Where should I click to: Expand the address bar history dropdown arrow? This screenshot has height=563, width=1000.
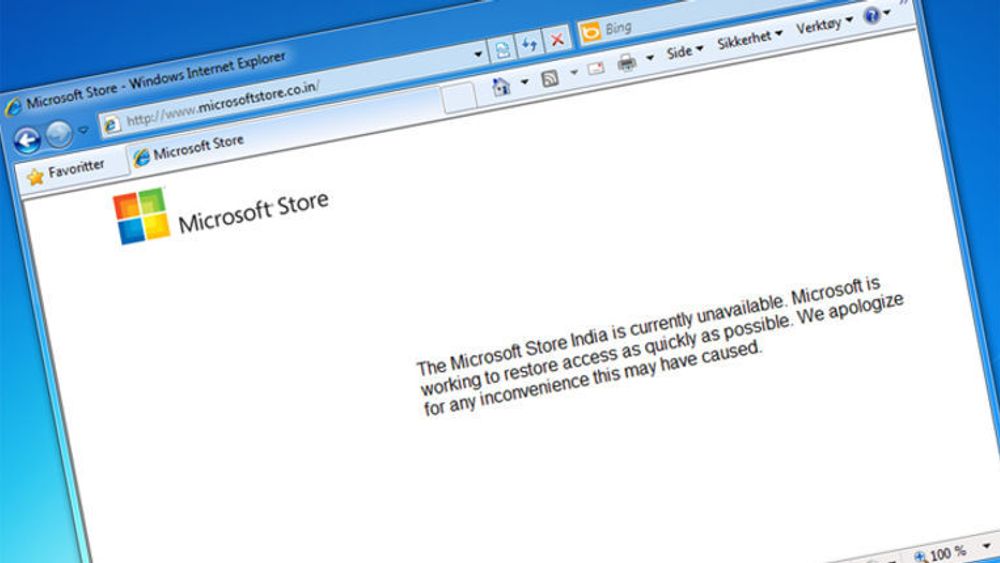click(478, 54)
